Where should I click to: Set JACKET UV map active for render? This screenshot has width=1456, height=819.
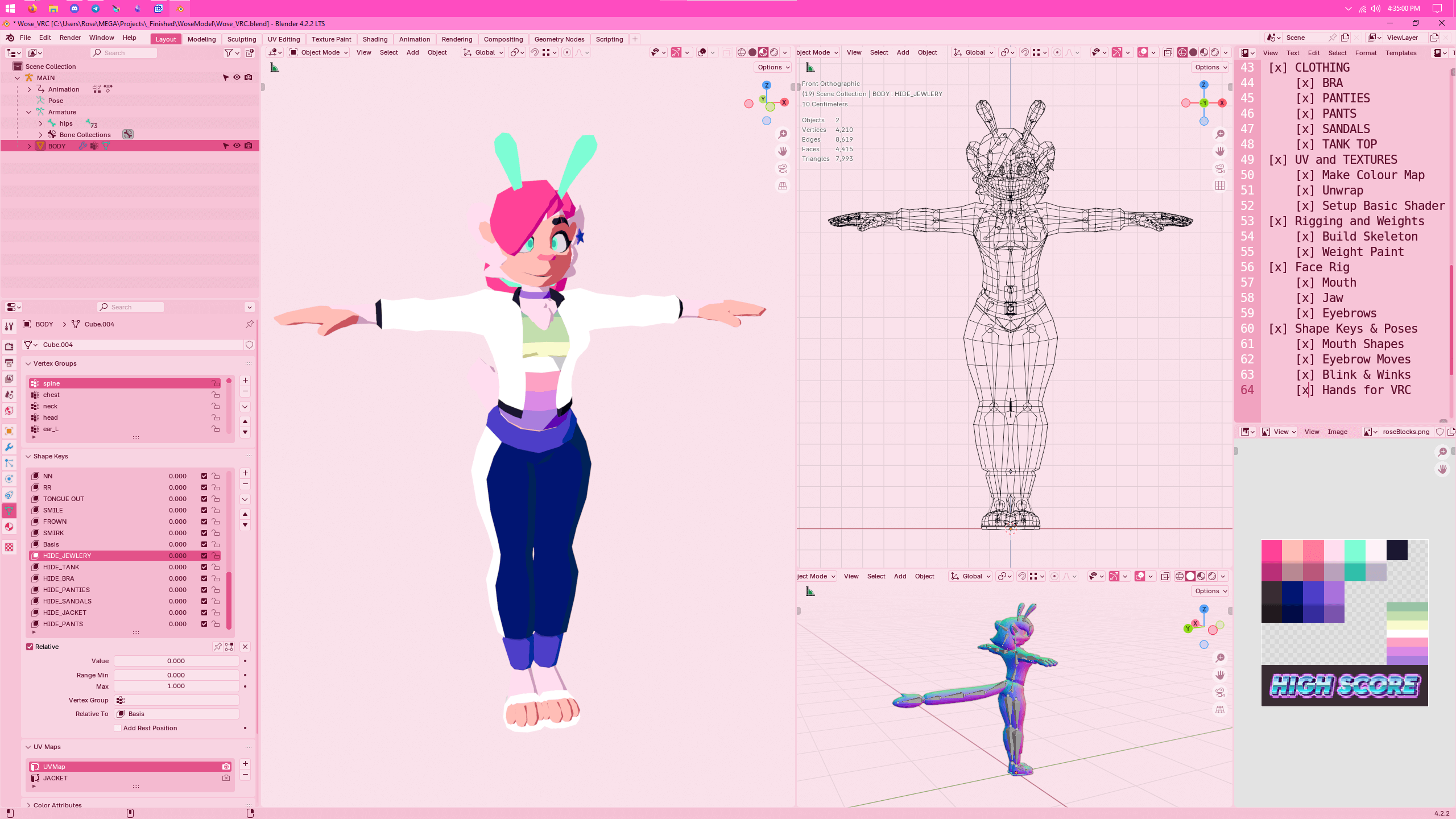[x=226, y=778]
